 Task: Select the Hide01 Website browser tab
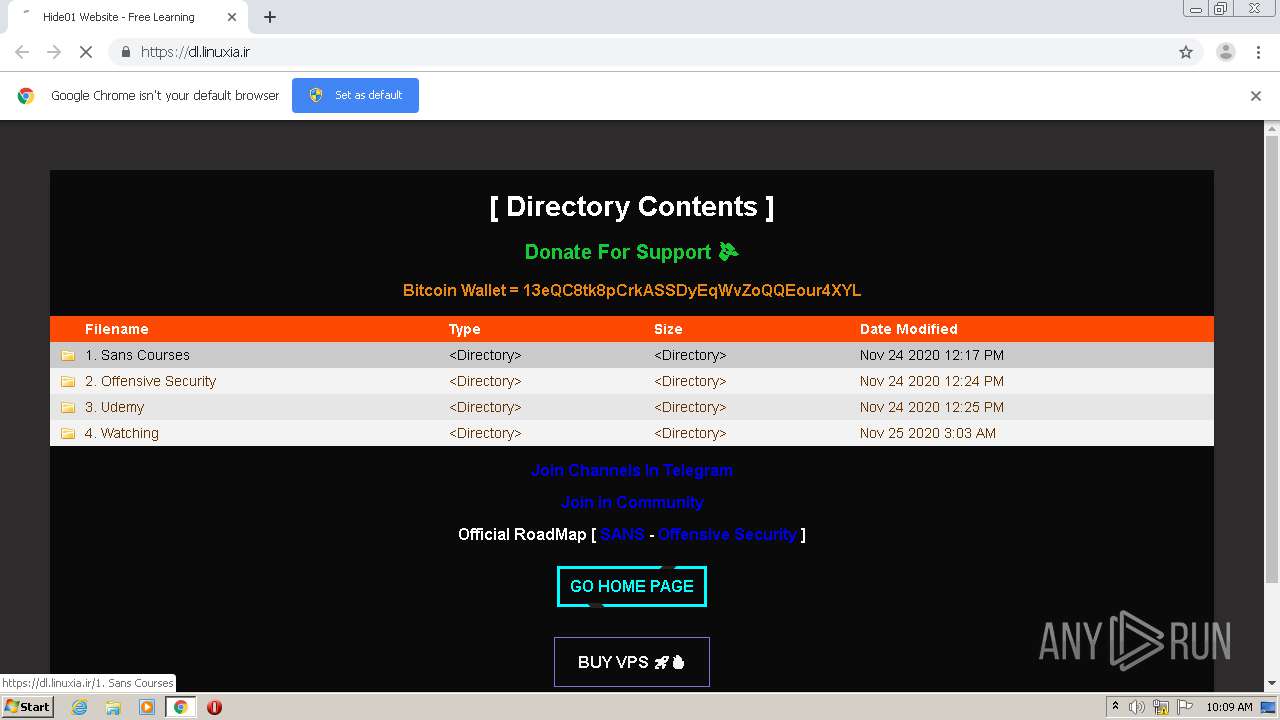(126, 17)
